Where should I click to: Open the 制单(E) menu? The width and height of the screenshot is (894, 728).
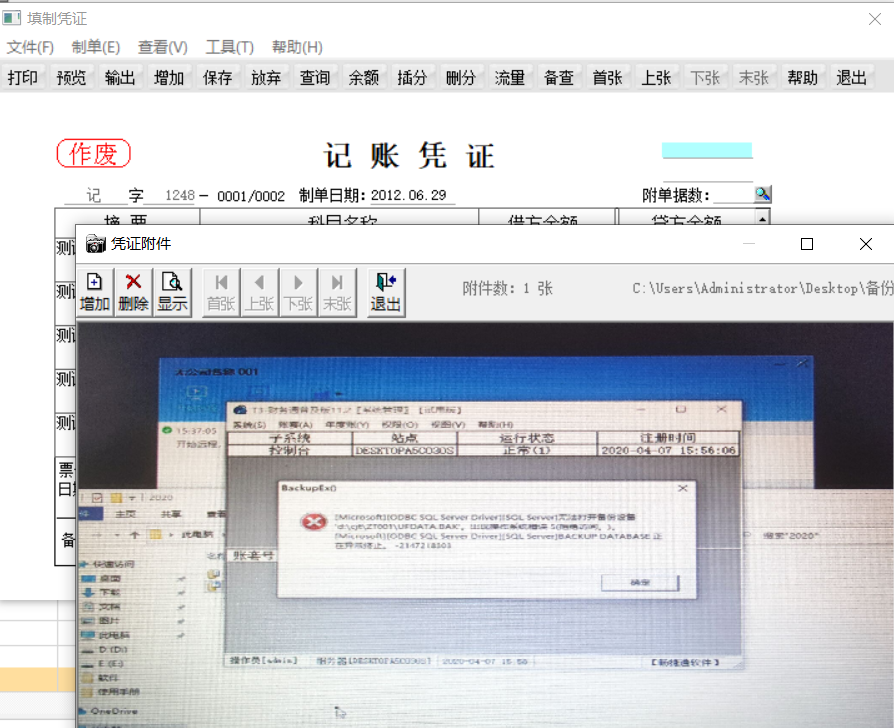[x=96, y=47]
